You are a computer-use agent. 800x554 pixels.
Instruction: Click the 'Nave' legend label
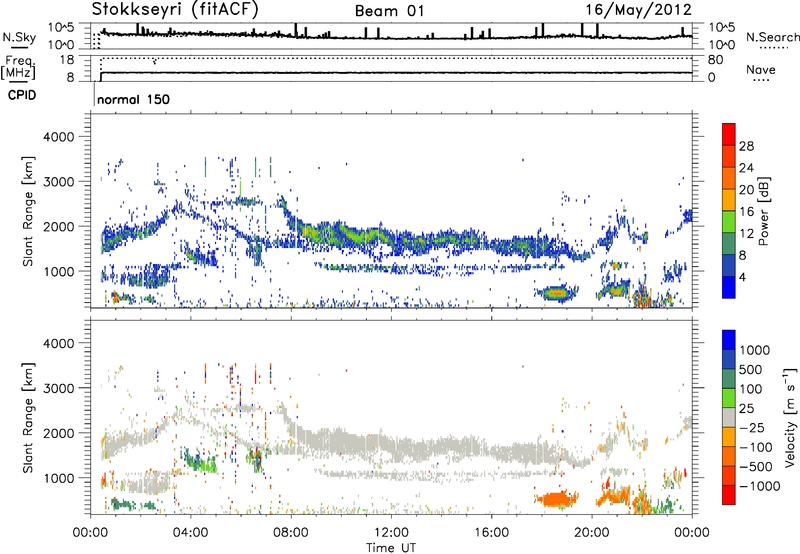click(x=760, y=69)
